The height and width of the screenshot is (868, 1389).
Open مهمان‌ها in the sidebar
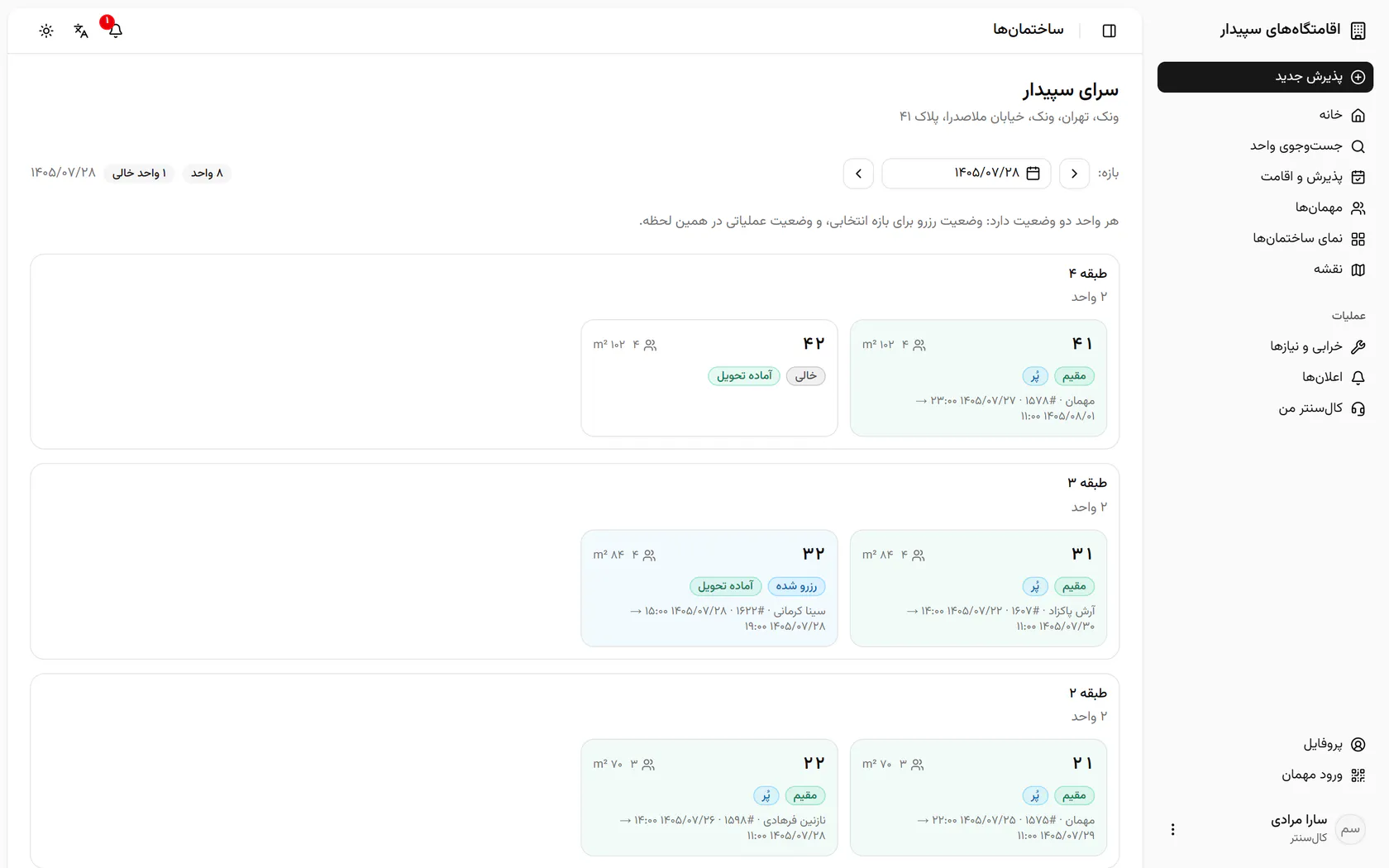coord(1265,207)
